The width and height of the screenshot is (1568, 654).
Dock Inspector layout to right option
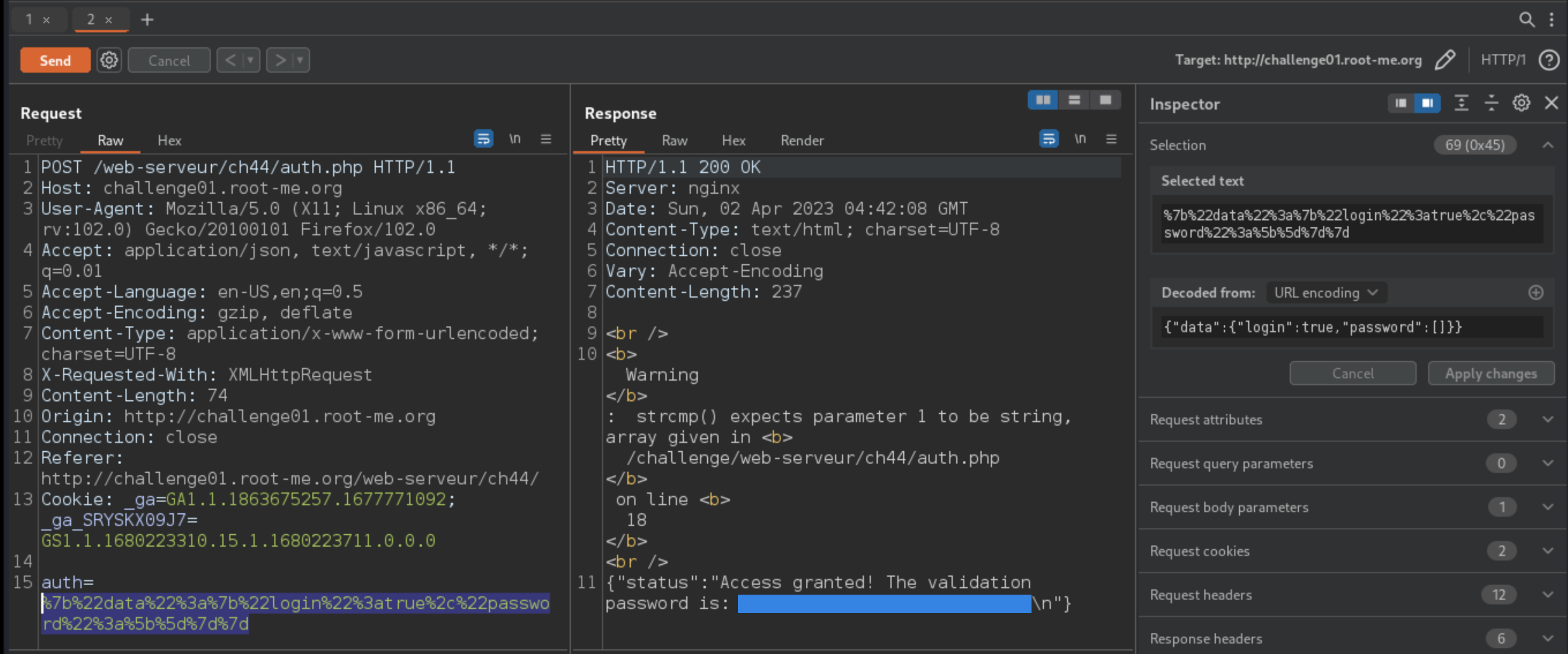(1427, 104)
